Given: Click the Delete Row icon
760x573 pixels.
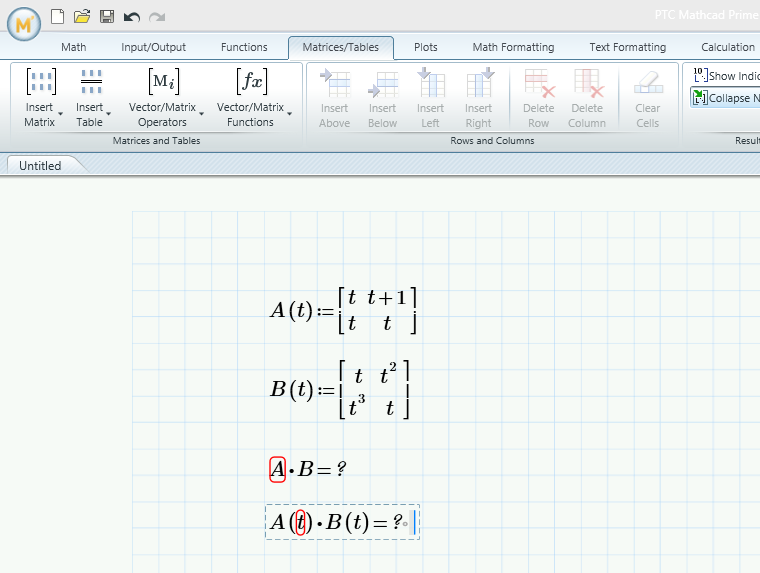Looking at the screenshot, I should tap(539, 83).
